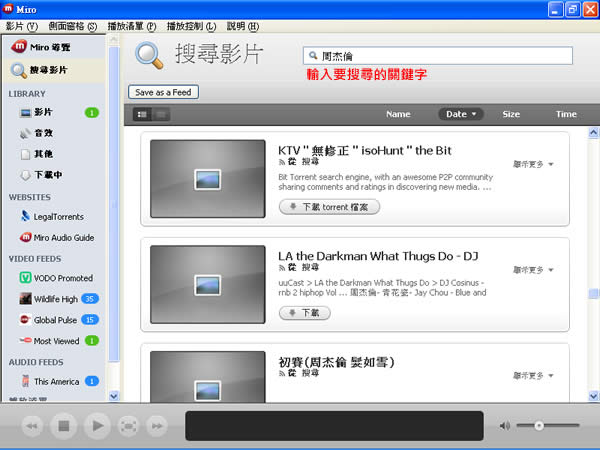The image size is (600, 450).
Task: Expand show more on LA the Darkman result
Action: pyautogui.click(x=533, y=270)
